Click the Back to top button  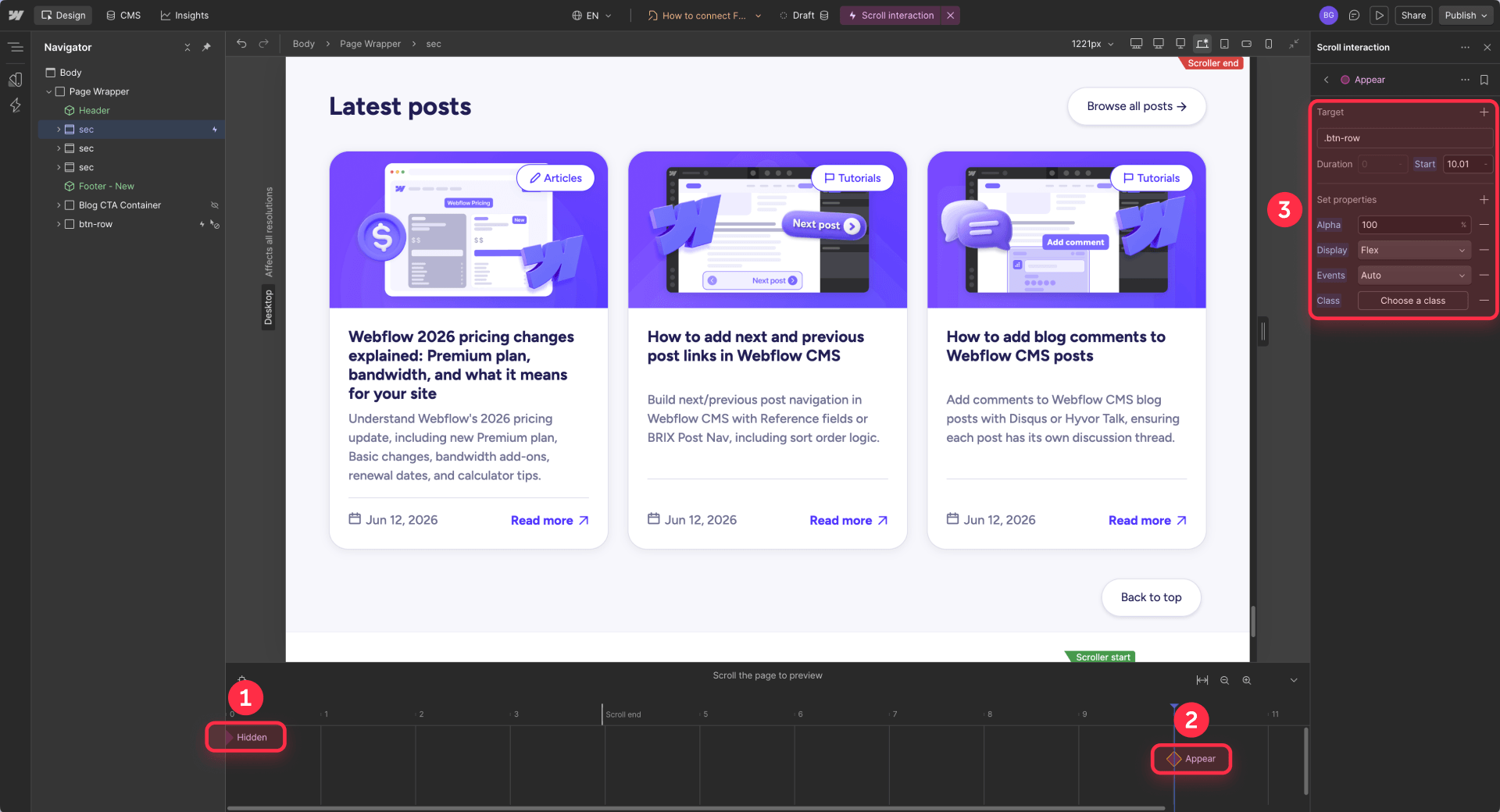click(x=1151, y=597)
